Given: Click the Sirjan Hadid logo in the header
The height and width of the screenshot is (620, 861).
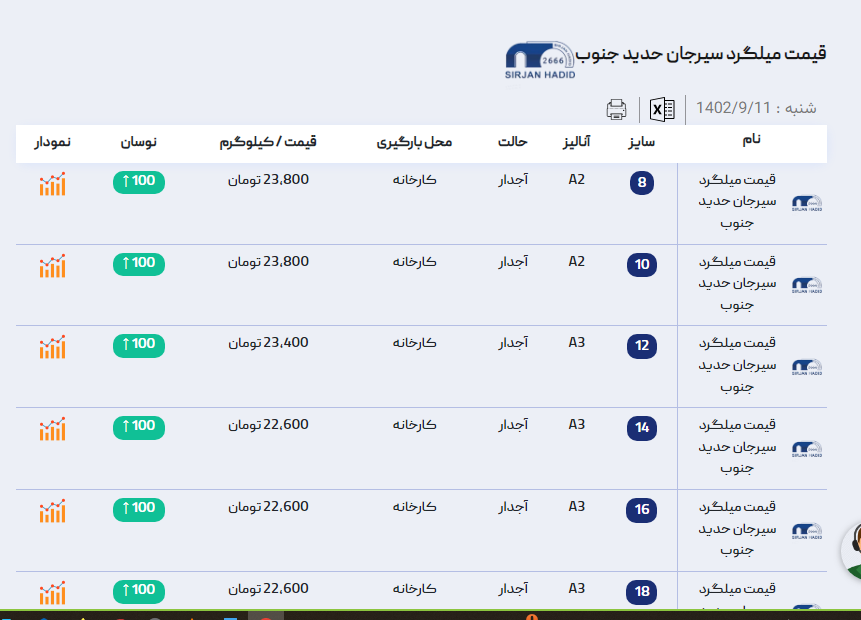Looking at the screenshot, I should coord(540,62).
